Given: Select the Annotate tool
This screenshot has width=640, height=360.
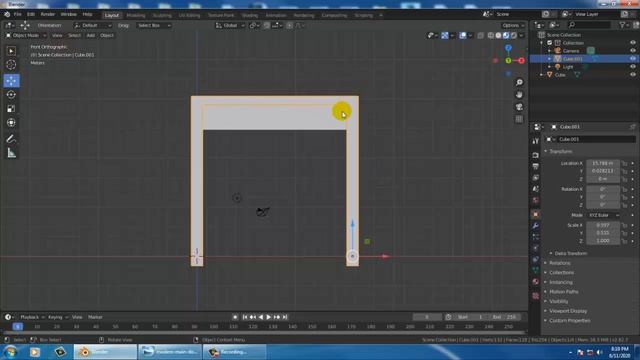Looking at the screenshot, I should 11,139.
